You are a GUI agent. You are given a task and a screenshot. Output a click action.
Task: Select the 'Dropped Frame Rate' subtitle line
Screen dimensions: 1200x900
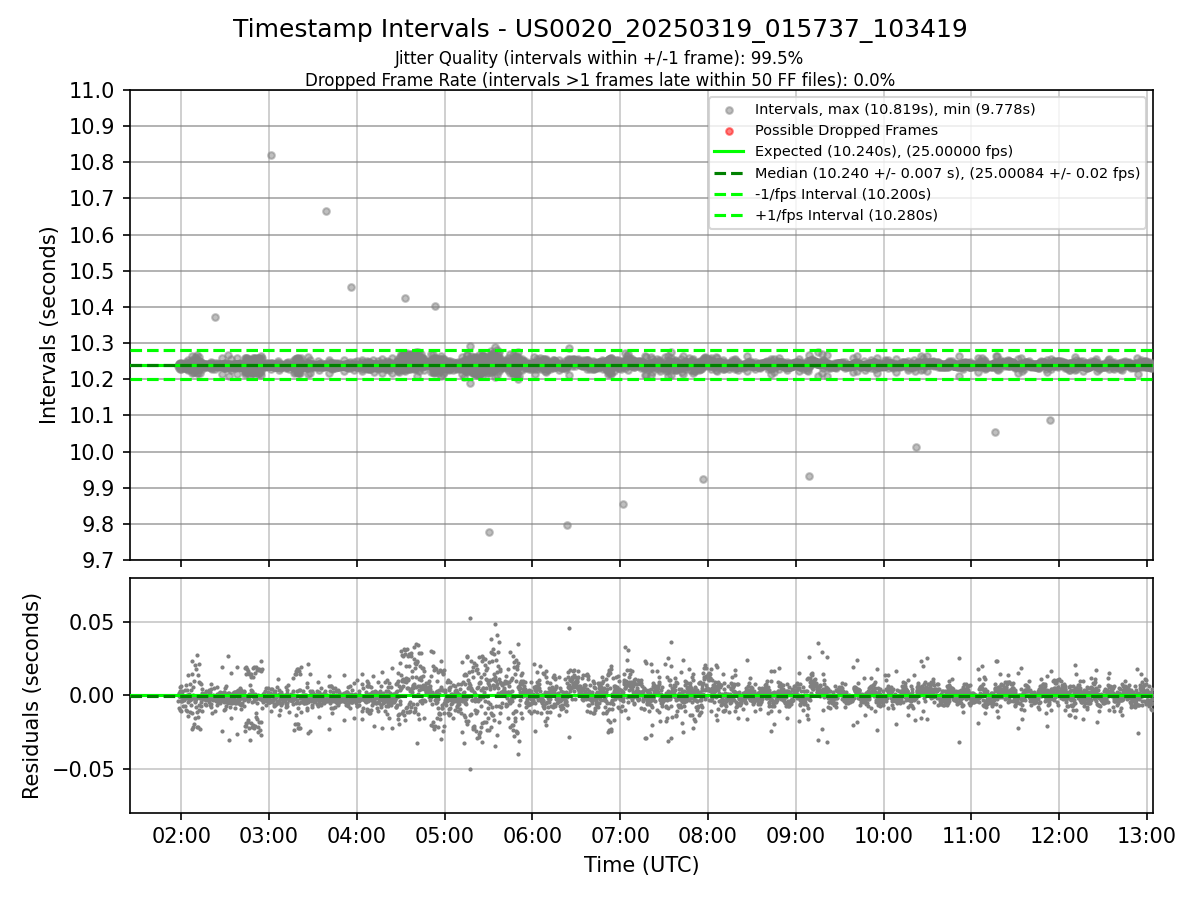click(600, 80)
